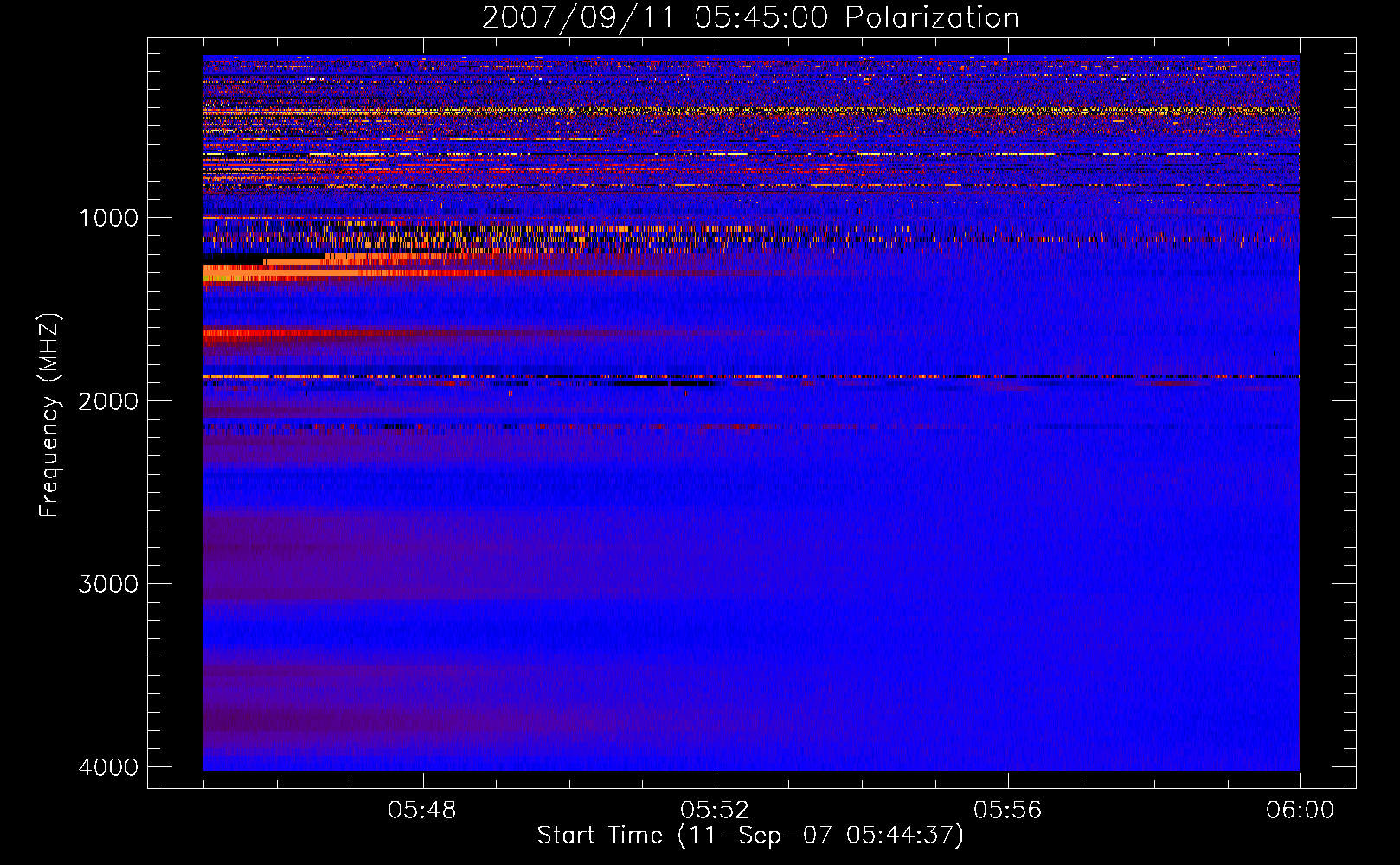Click the 05:56 time tick label
This screenshot has width=1400, height=865.
(x=1007, y=811)
